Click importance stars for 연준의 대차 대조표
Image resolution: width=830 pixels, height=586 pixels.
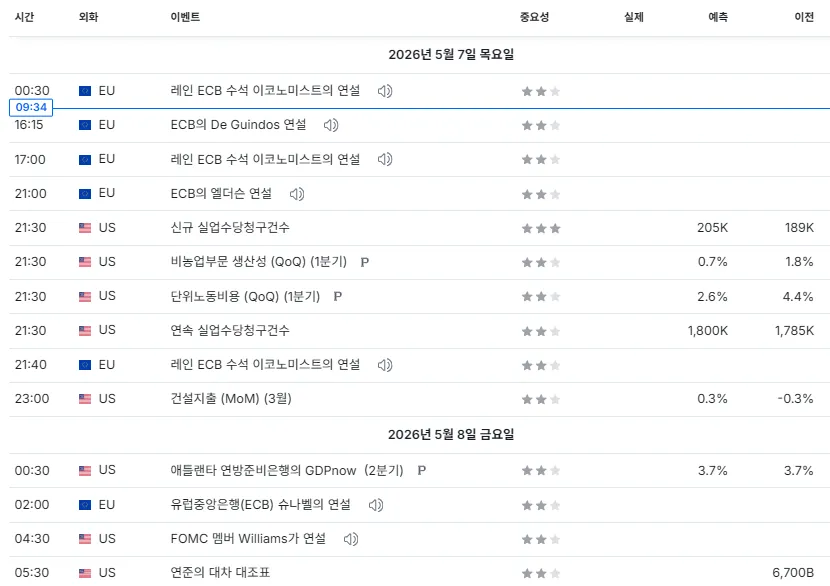541,573
